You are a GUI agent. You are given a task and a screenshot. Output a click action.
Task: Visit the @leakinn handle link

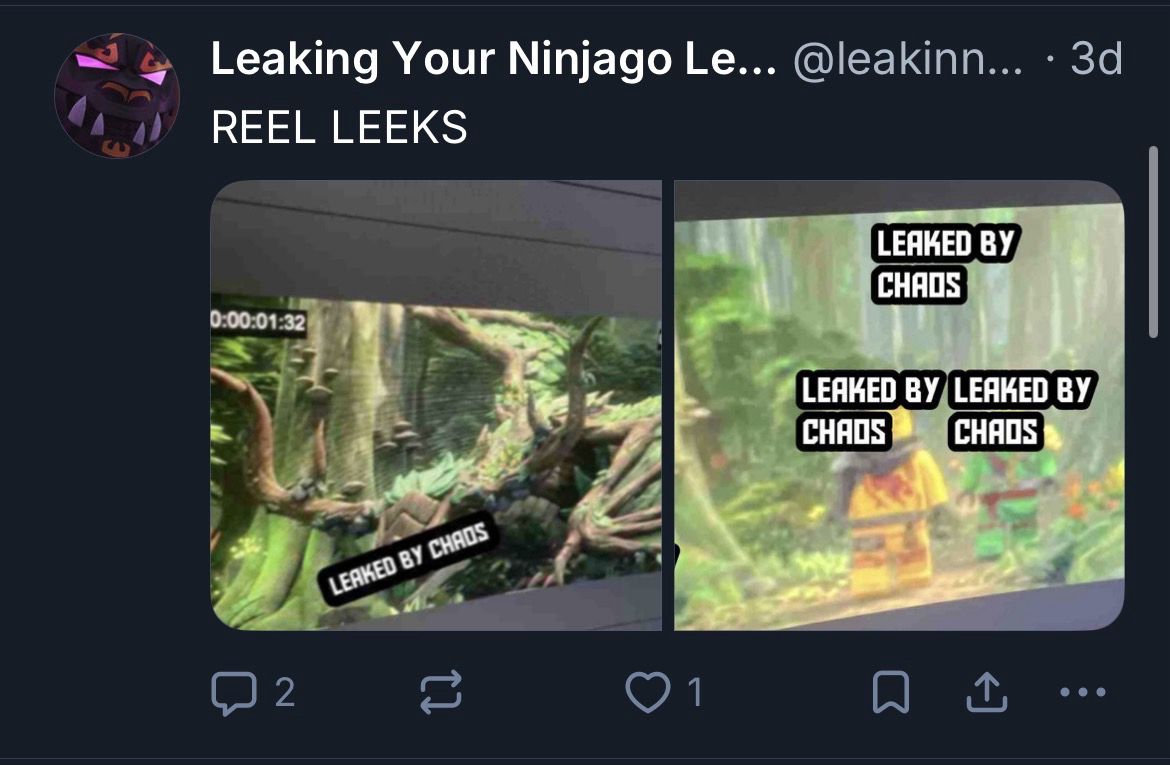(908, 59)
